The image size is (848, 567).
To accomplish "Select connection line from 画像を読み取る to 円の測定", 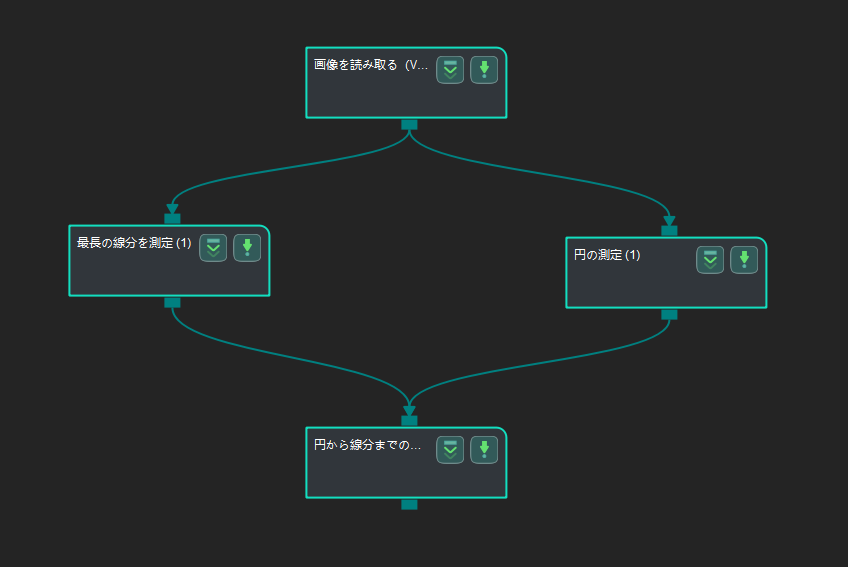I will point(541,174).
